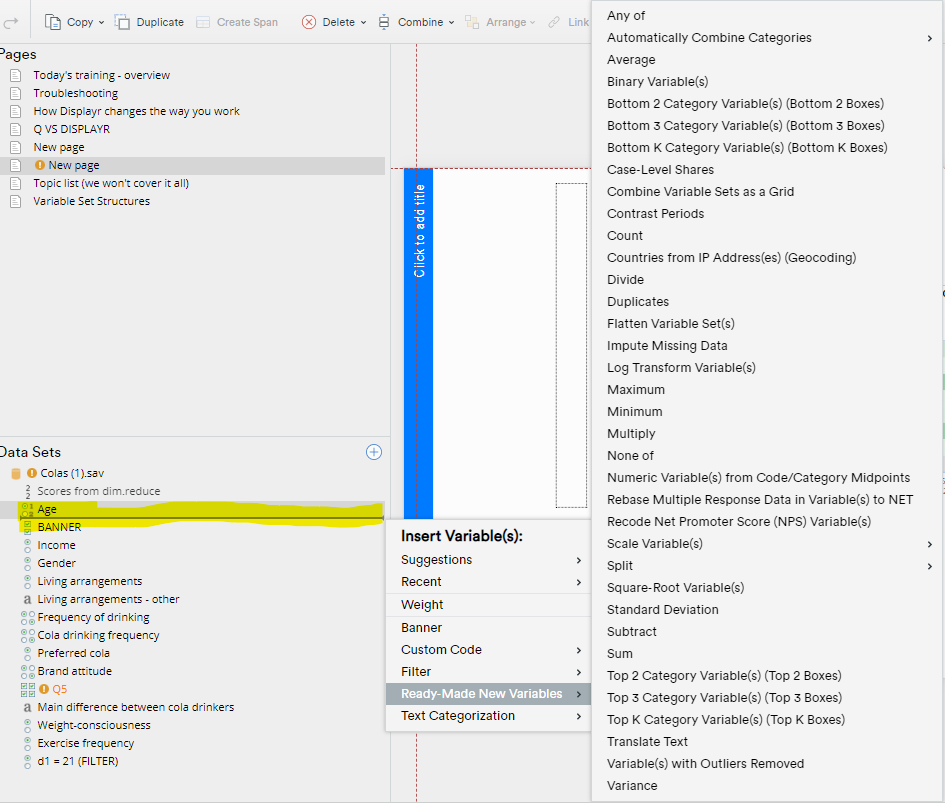
Task: Select Translate Text option
Action: [x=647, y=742]
